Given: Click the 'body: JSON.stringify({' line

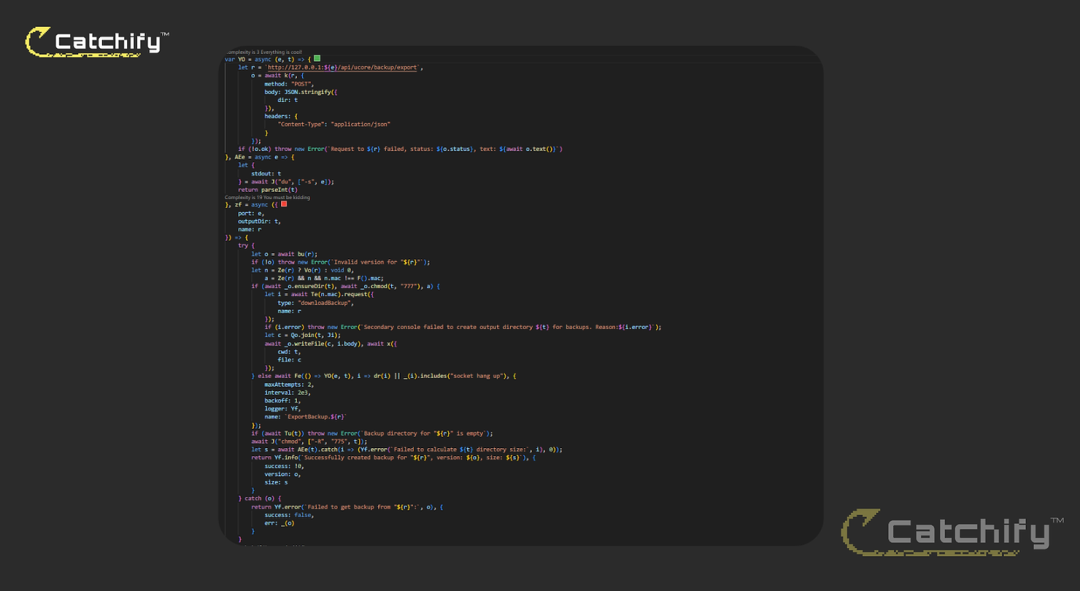Looking at the screenshot, I should point(300,92).
